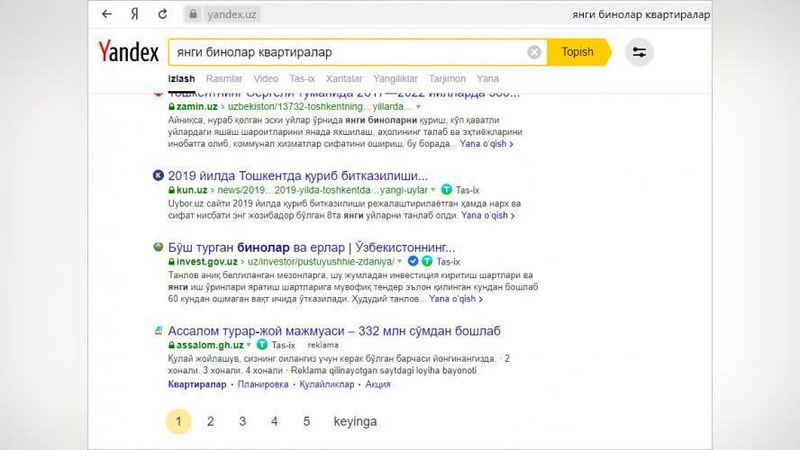This screenshot has height=450, width=800.
Task: Open the Бўш турган бинолар result title
Action: (311, 247)
